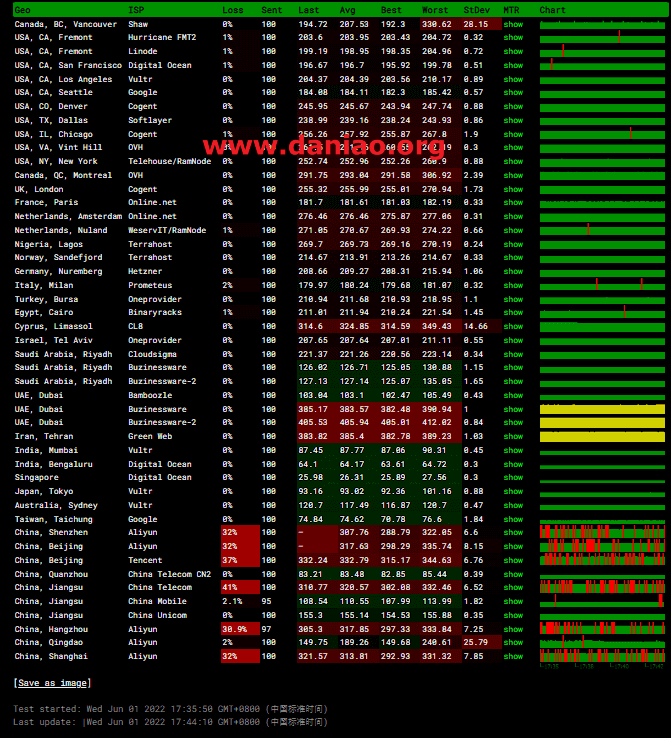The height and width of the screenshot is (738, 671).
Task: Click the Vancouver Shaw latency chart
Action: [x=602, y=24]
